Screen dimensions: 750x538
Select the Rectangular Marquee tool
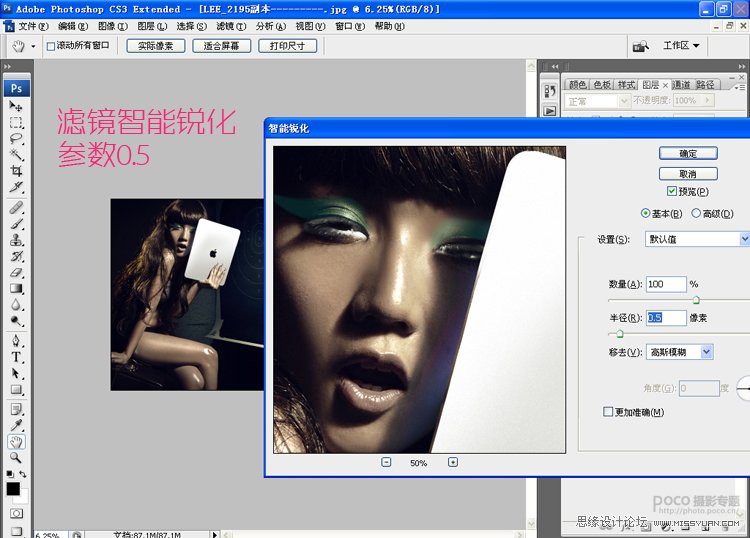[x=16, y=122]
